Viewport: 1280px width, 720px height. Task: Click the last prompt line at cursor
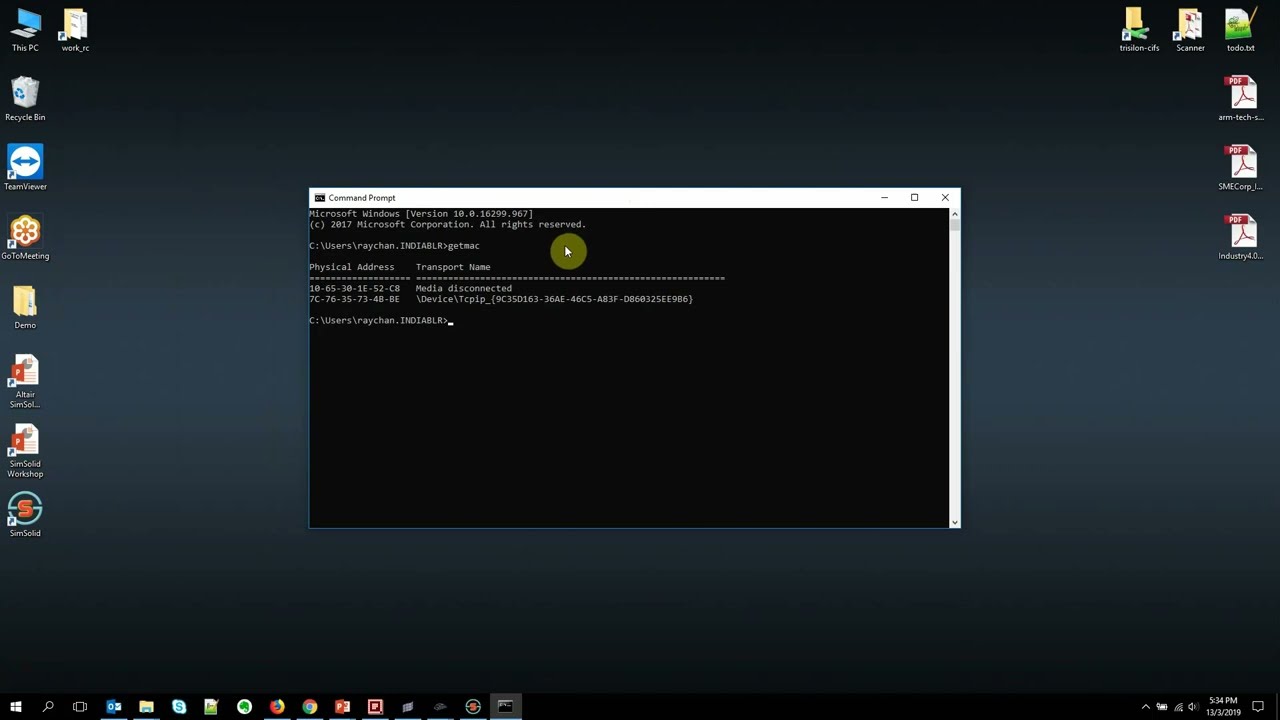(x=380, y=321)
